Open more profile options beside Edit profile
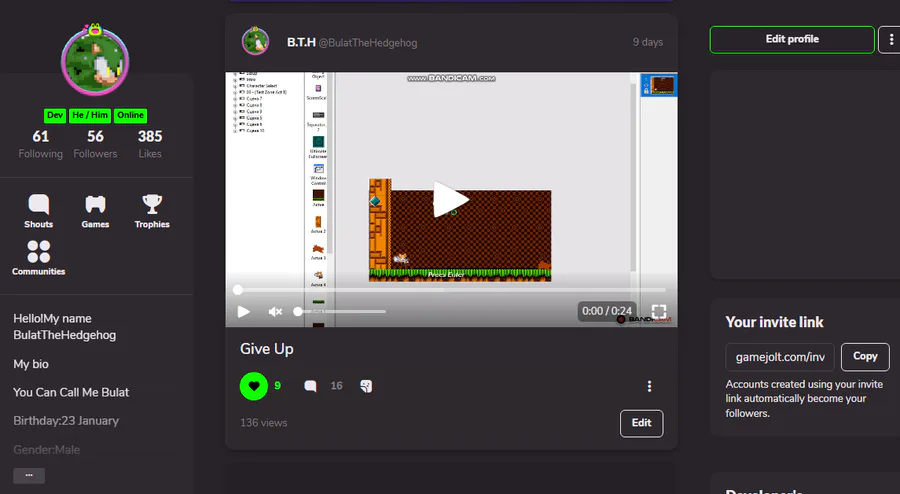Screen dimensions: 900x494 [890, 40]
